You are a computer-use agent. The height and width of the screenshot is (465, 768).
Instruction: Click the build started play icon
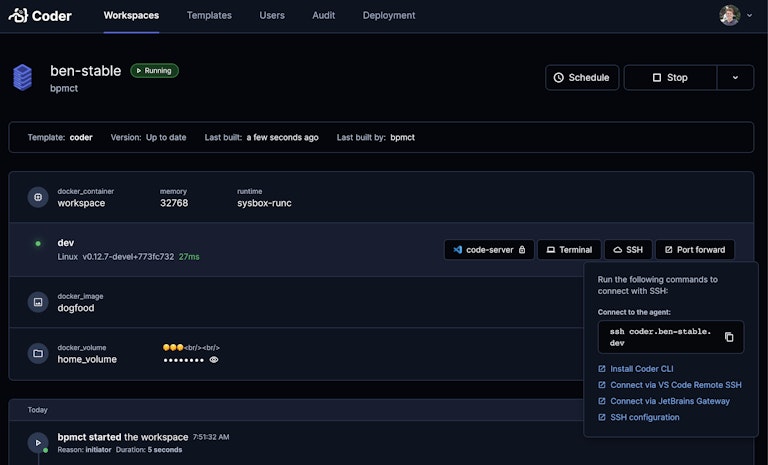point(38,442)
